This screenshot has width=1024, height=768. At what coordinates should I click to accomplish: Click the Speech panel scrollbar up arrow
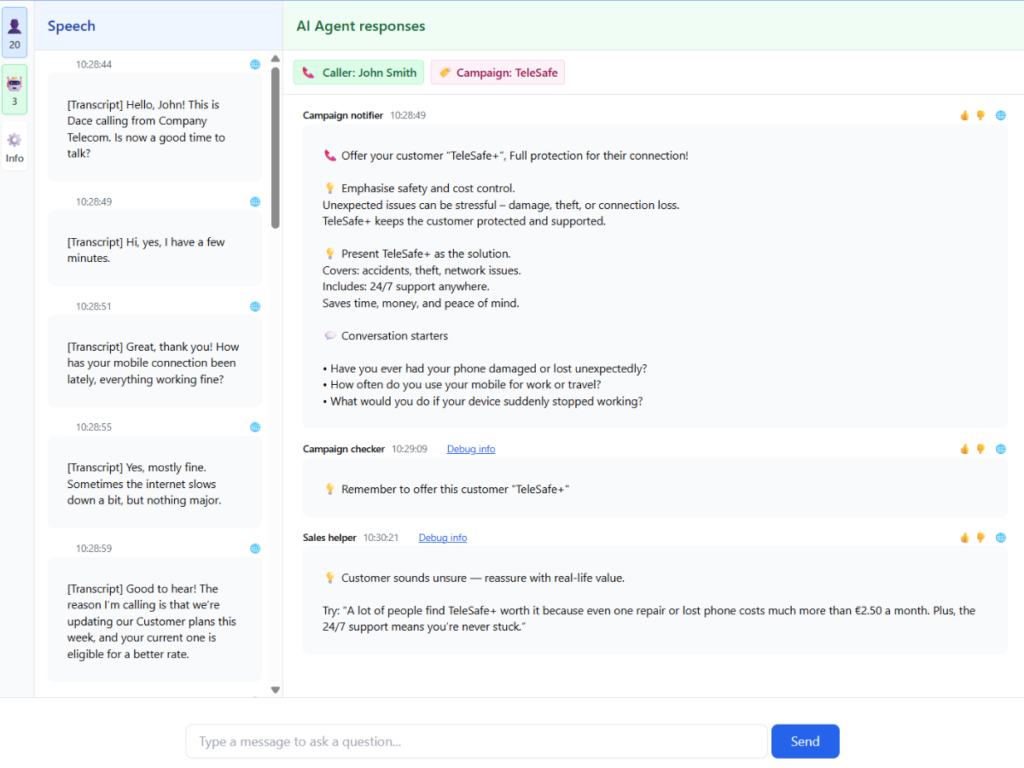[x=276, y=58]
